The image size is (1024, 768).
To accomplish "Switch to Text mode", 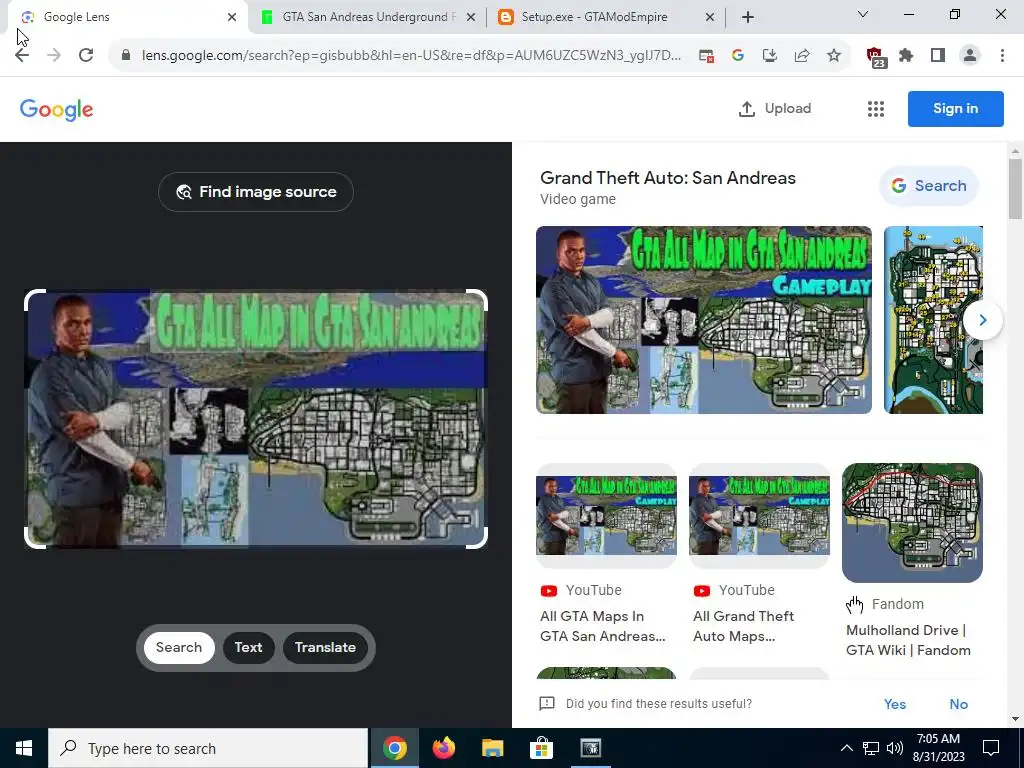I will tap(248, 647).
